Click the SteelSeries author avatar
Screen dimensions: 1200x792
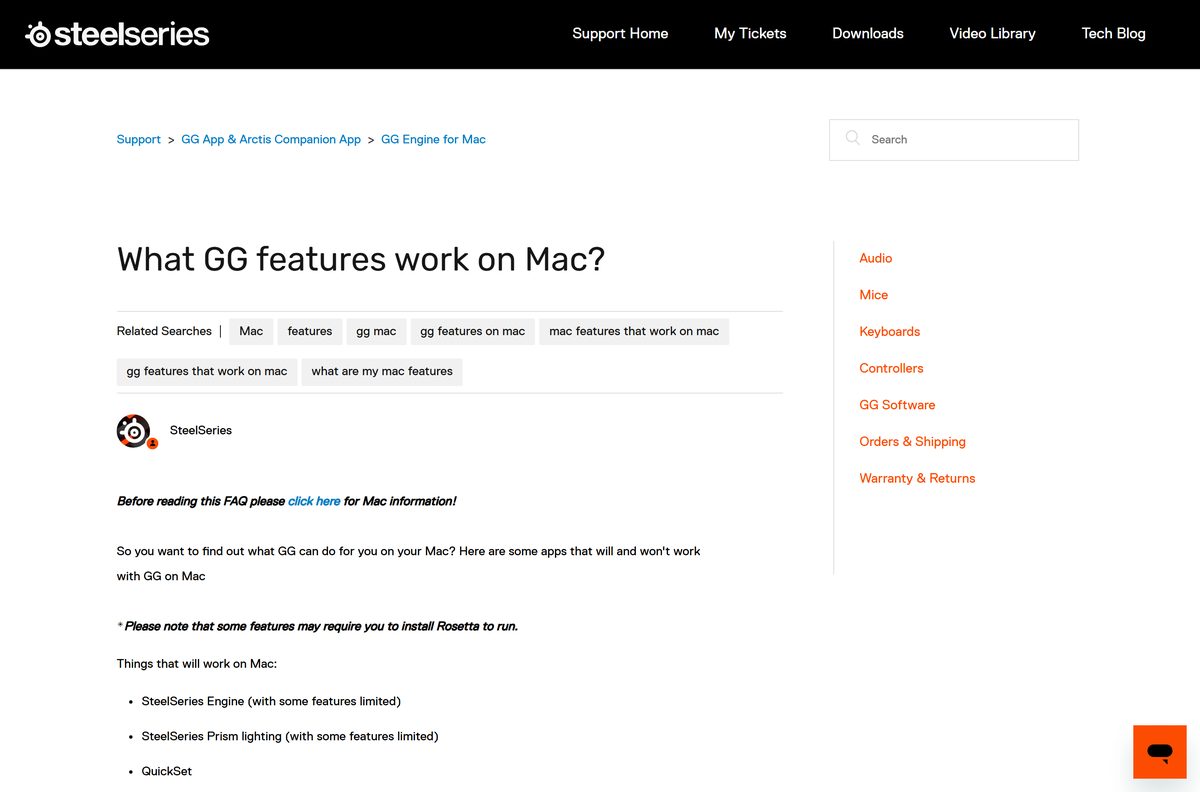coord(135,431)
